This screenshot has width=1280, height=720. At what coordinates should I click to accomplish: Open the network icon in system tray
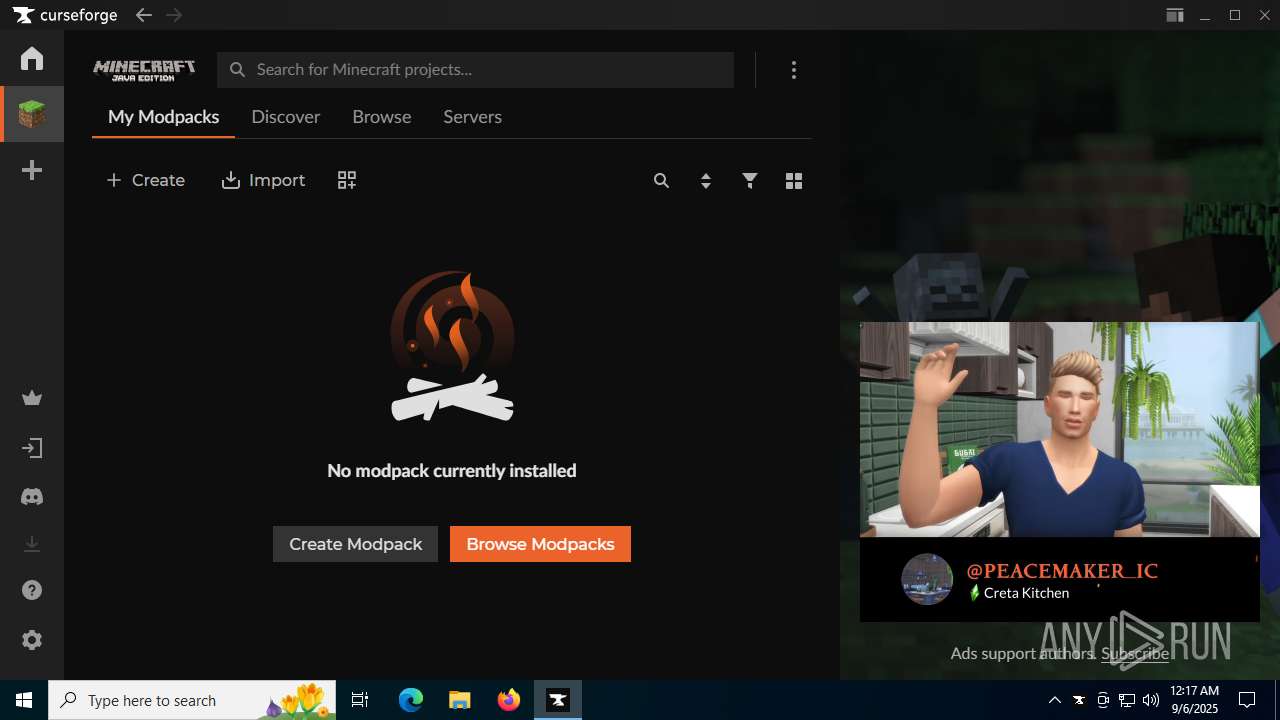[1127, 700]
